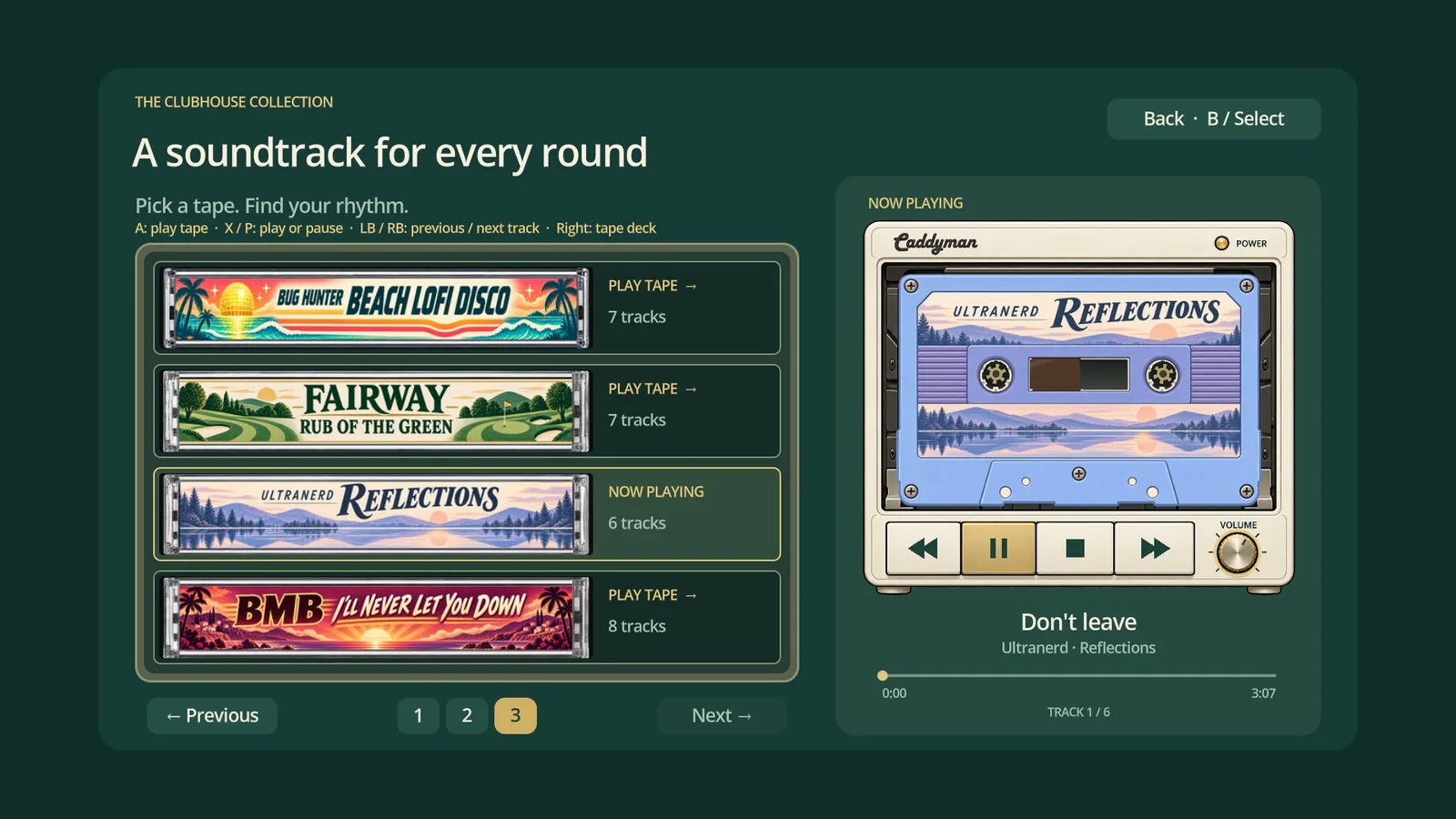Click the Caddyman logo on the player
The height and width of the screenshot is (819, 1456).
935,242
